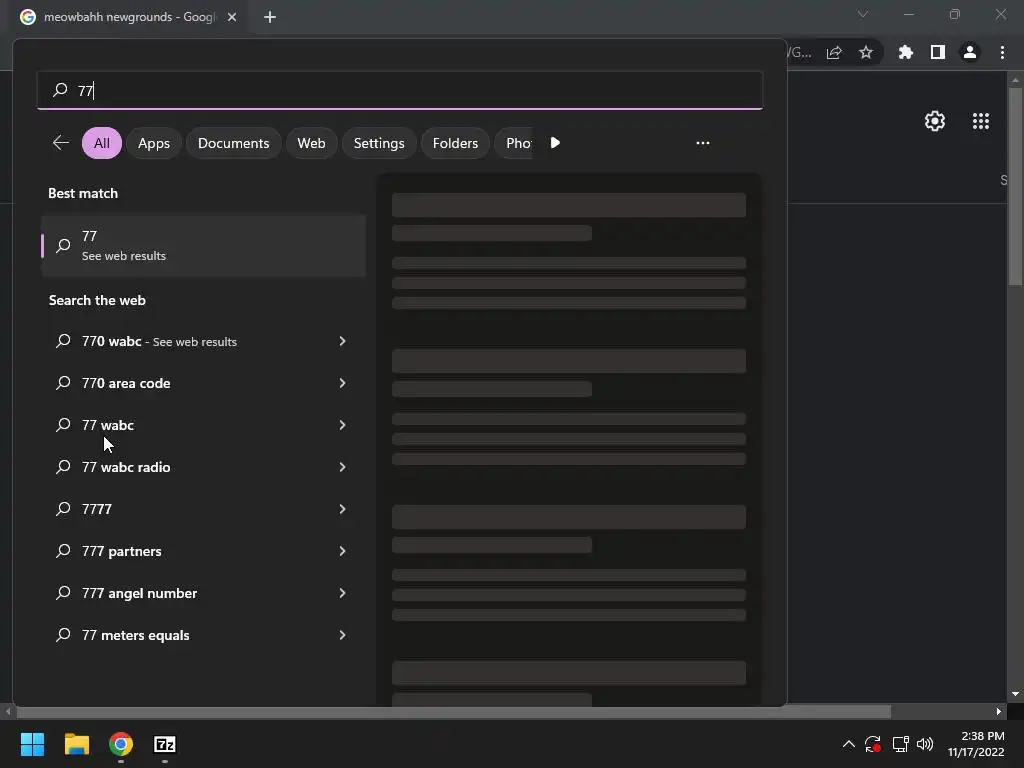The image size is (1024, 768).
Task: Select the 77 meters equals suggestion
Action: tap(203, 635)
